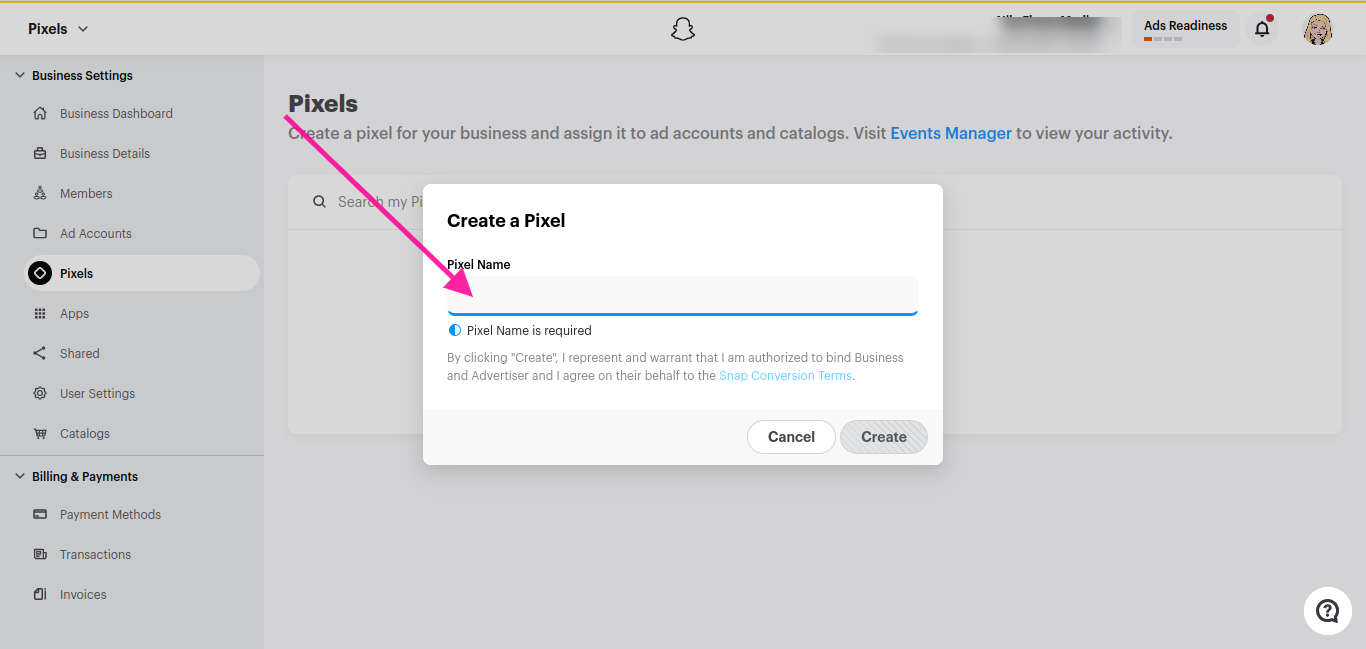Collapse the Billing & Payments section

20,476
